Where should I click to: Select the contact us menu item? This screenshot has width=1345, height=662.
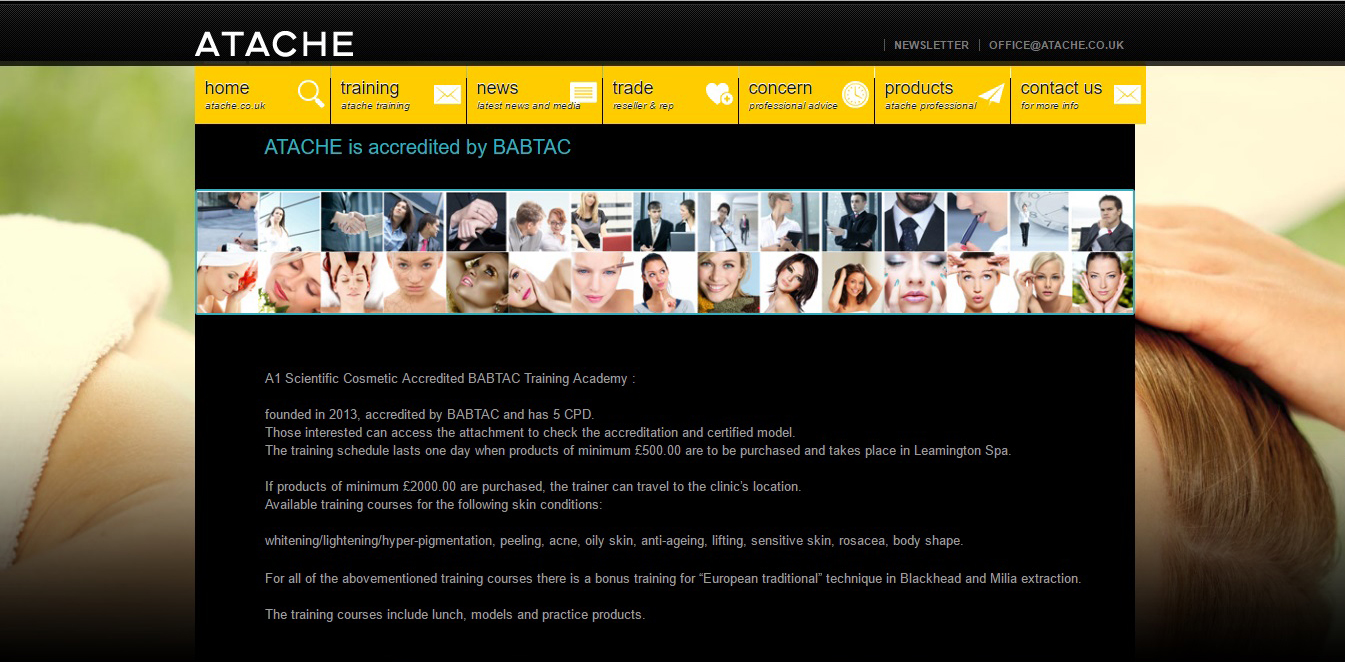[x=1078, y=95]
